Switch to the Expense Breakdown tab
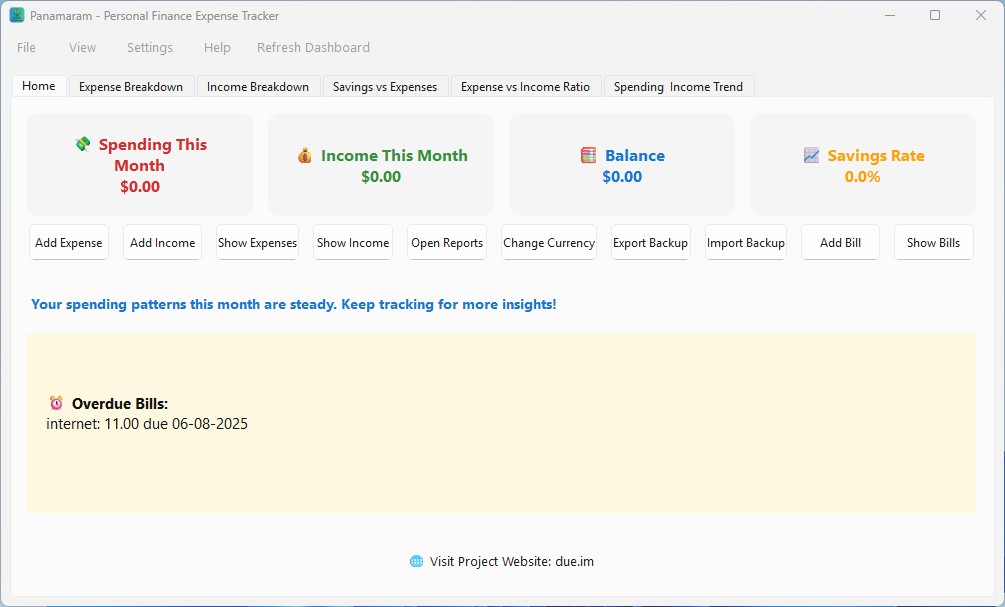This screenshot has height=607, width=1005. 131,87
